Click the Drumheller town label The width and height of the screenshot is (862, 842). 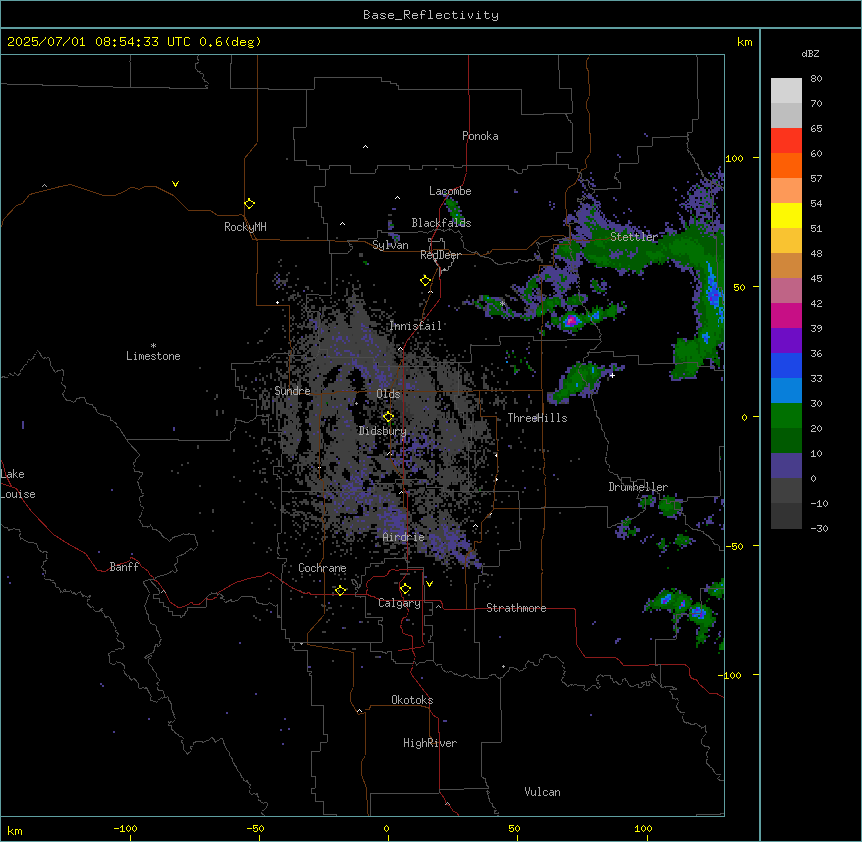(638, 487)
